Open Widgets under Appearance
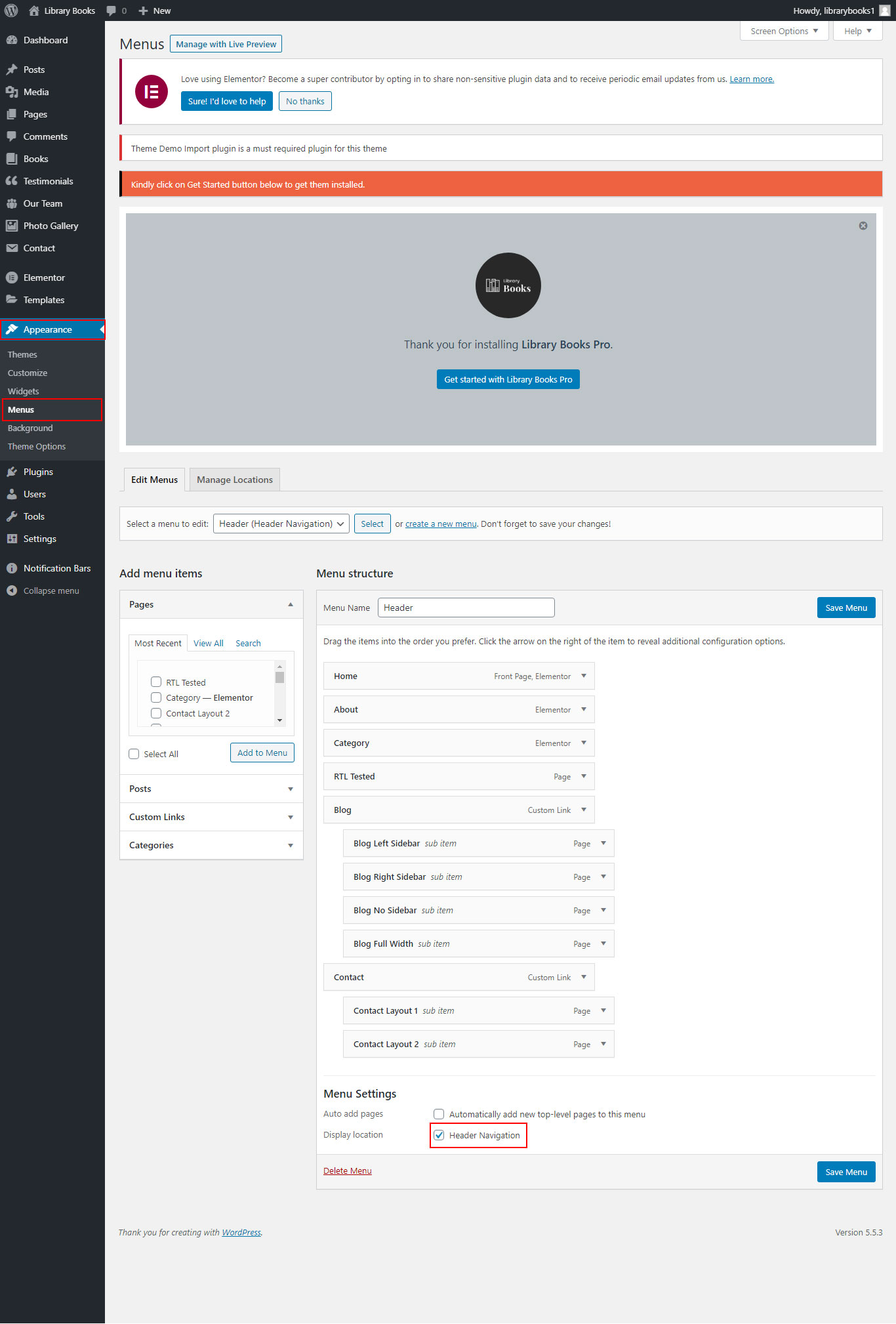Screen dimensions: 896x1324 click(x=24, y=391)
